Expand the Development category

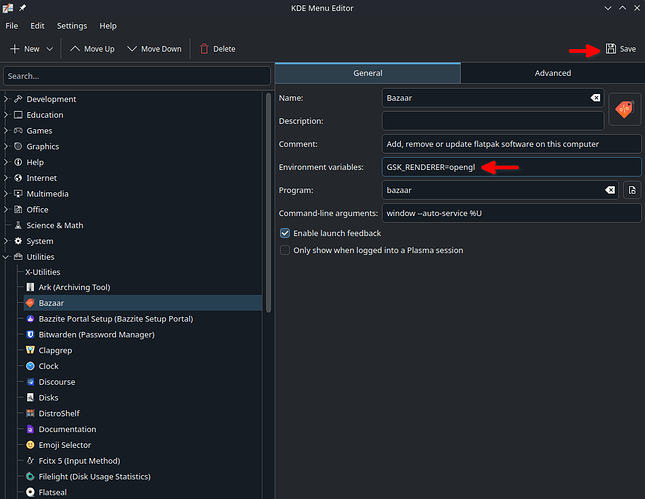tap(6, 99)
